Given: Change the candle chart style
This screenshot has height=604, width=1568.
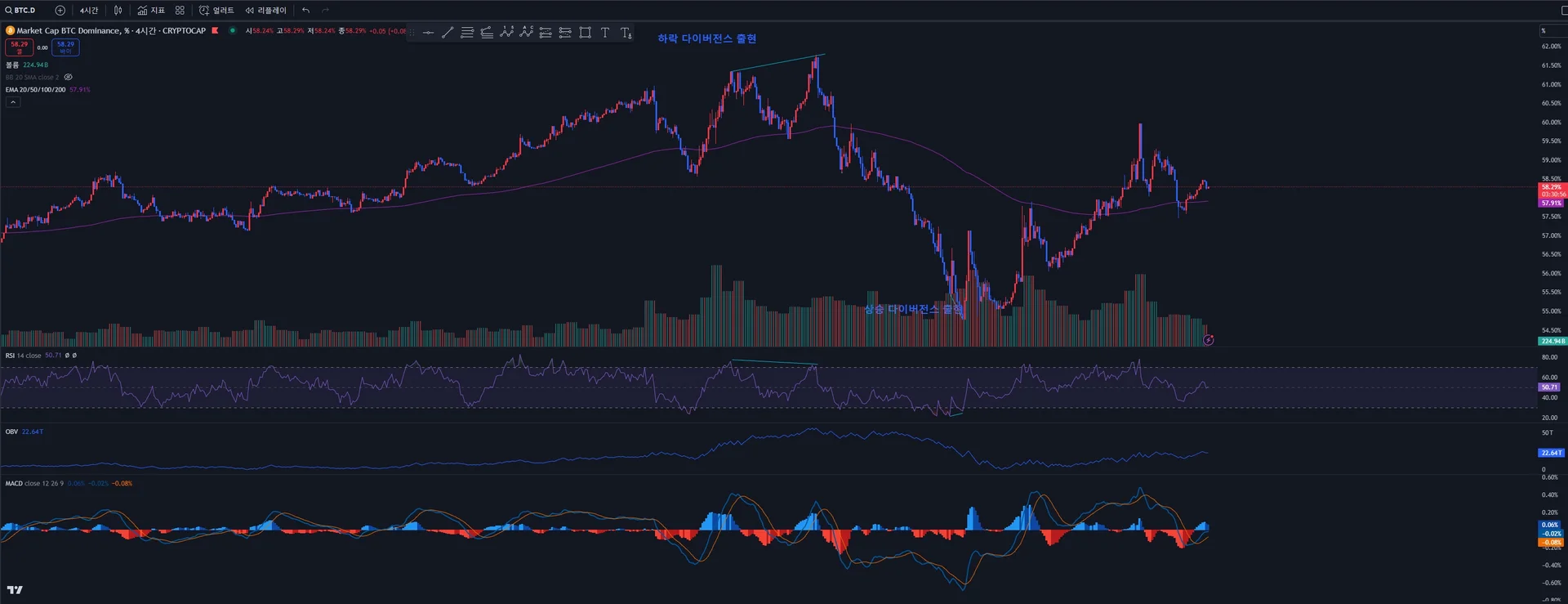Looking at the screenshot, I should click(x=118, y=11).
